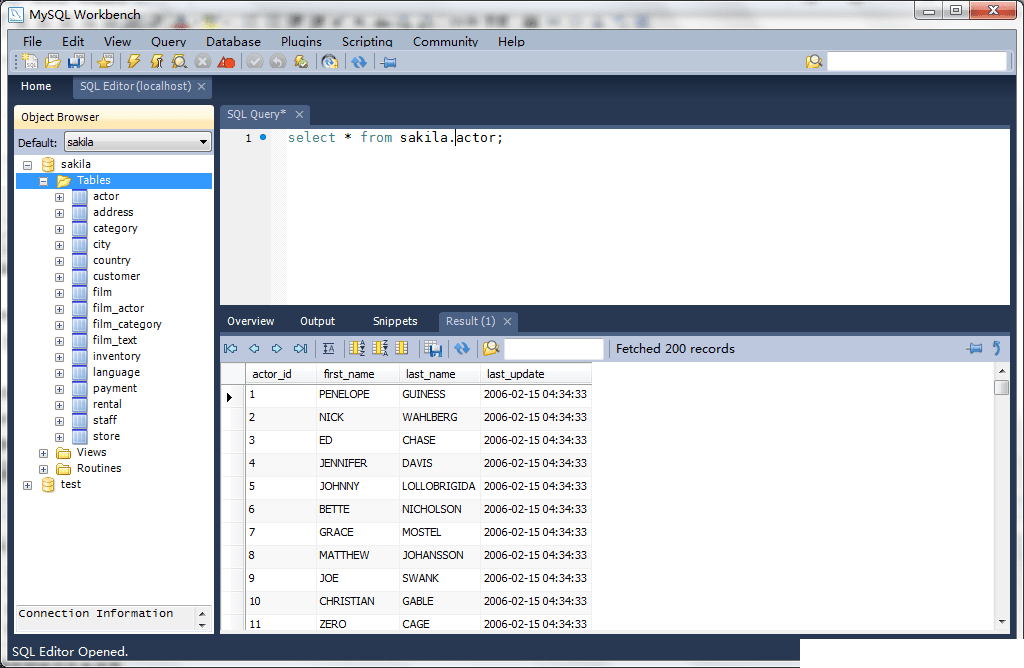Viewport: 1024px width, 668px height.
Task: Go to the Home tab
Action: tap(36, 87)
